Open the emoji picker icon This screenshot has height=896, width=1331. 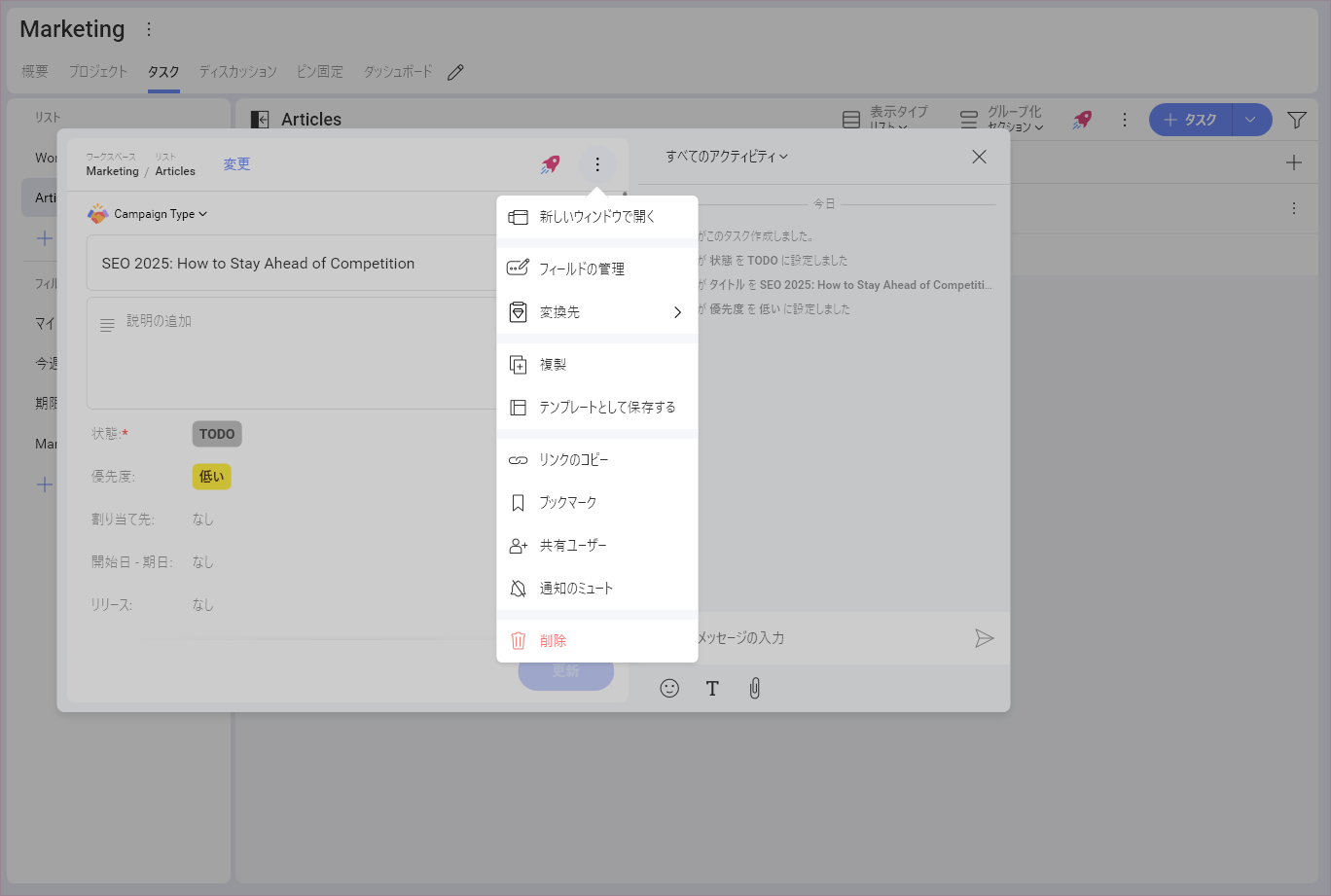[x=669, y=688]
